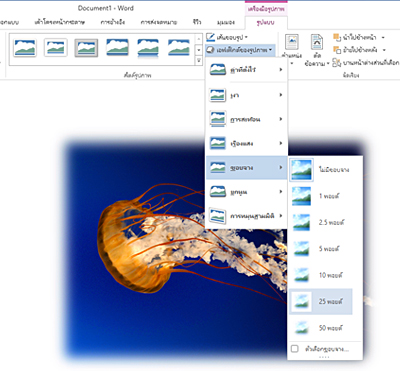This screenshot has height=371, width=400.
Task: Switch to the View (มุมมอง) tab
Action: pos(226,23)
